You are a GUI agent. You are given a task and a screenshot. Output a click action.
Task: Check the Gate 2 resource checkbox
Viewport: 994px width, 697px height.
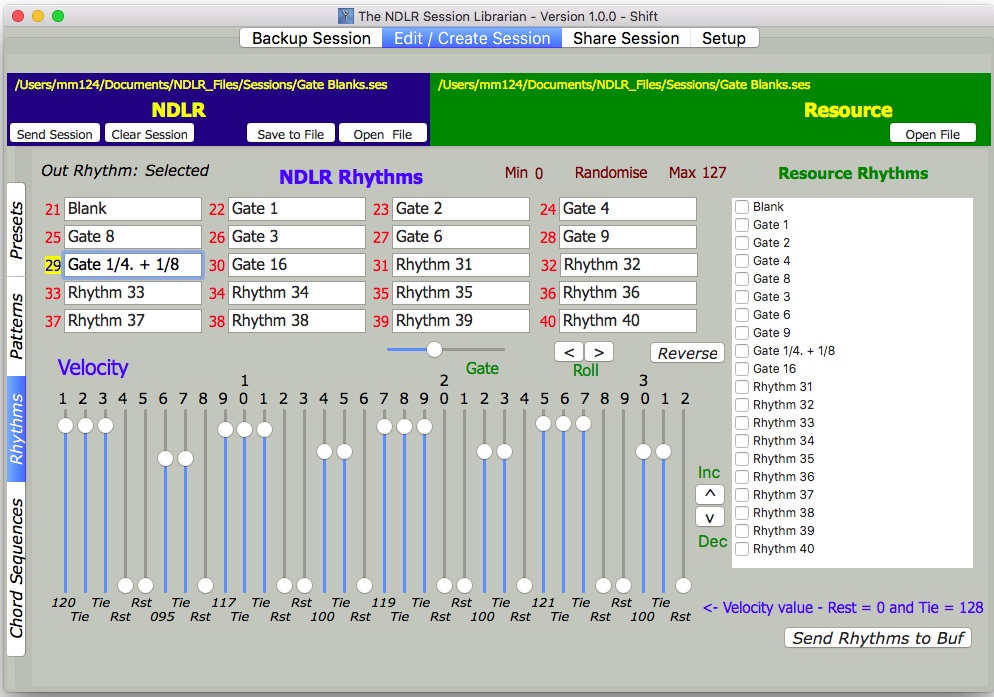coord(742,243)
